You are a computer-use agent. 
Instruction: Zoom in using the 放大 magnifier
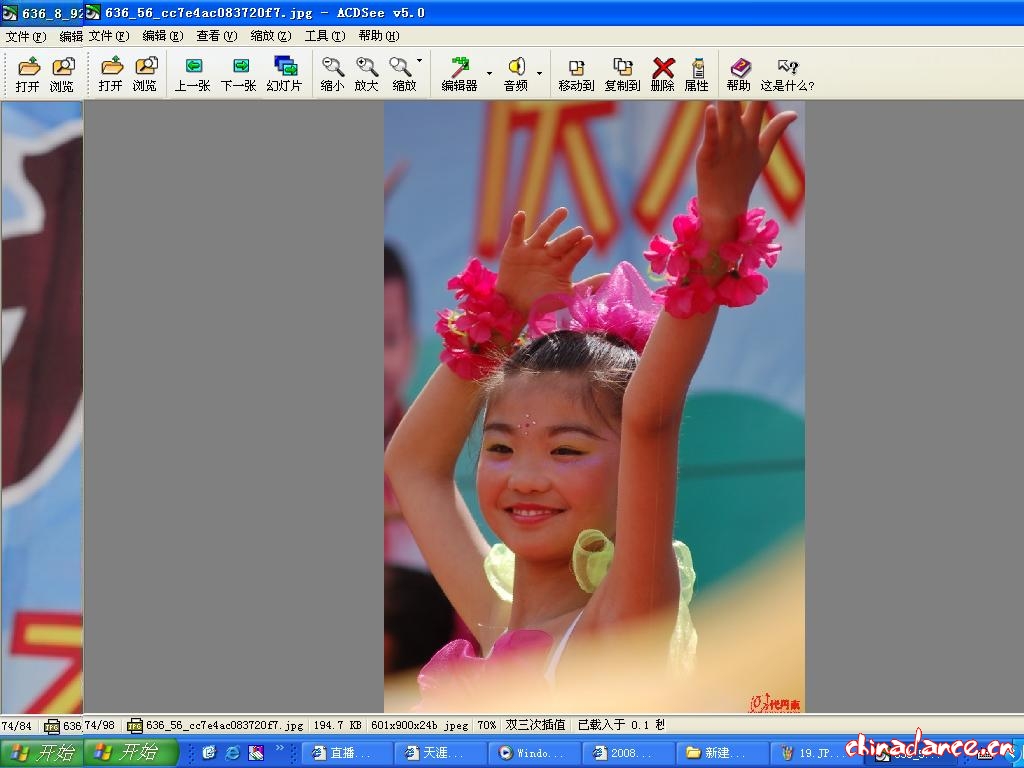coord(367,74)
